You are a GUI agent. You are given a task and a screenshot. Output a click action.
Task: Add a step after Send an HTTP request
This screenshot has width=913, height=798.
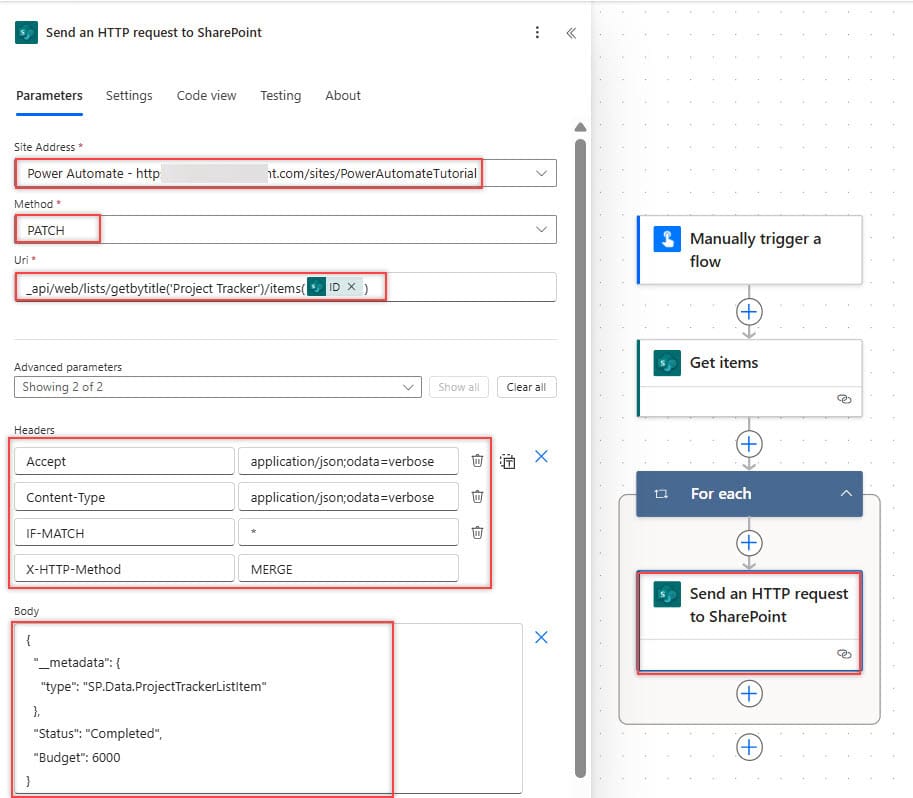click(x=749, y=694)
